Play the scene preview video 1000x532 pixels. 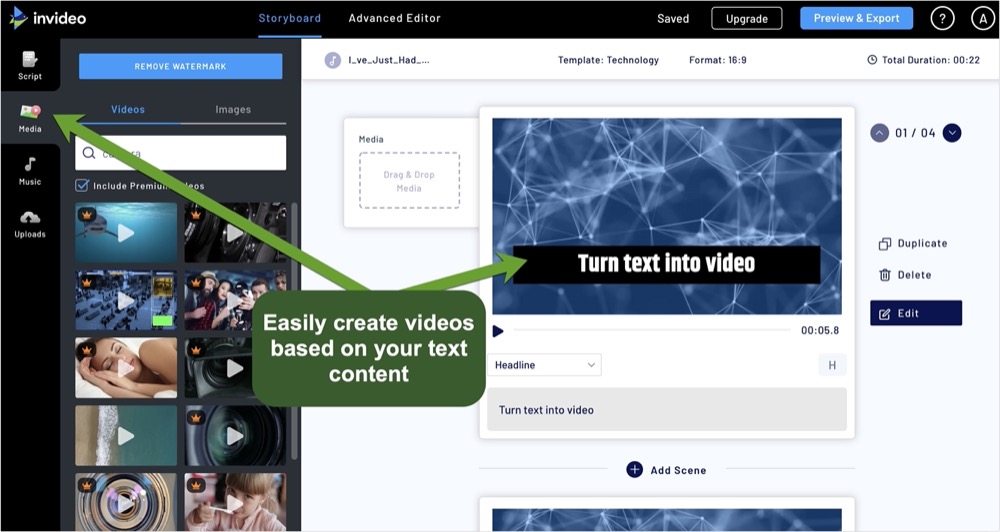coord(498,331)
